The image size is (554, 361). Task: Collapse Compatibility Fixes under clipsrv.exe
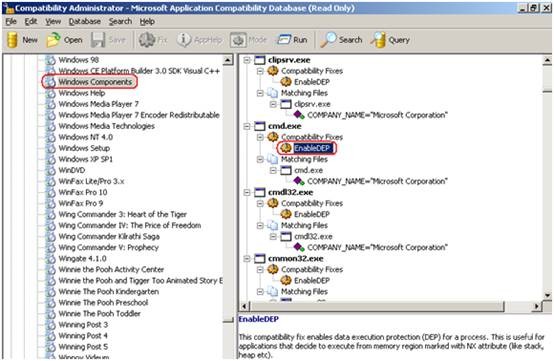[260, 71]
